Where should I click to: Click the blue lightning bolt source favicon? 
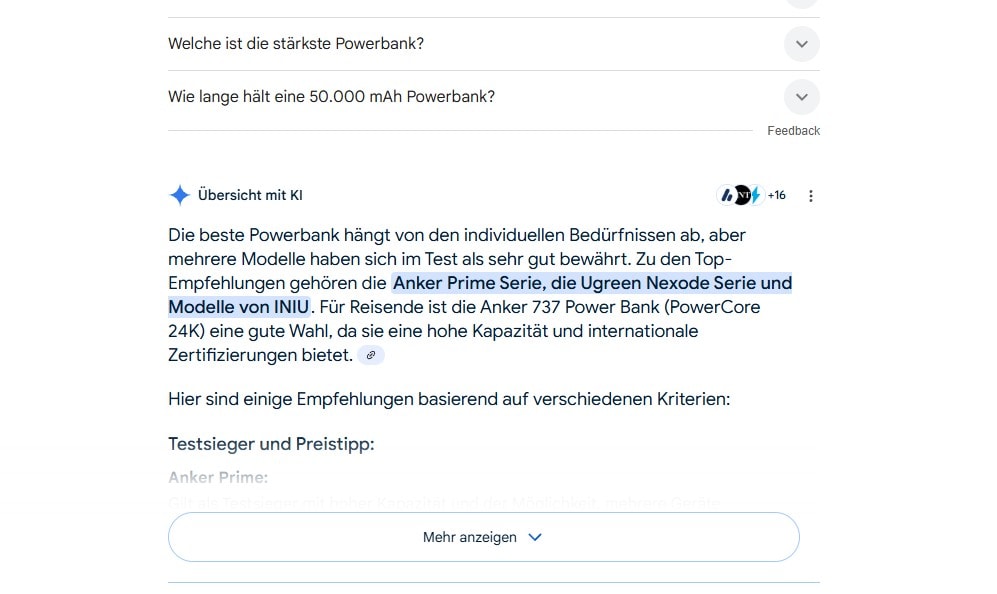coord(756,194)
